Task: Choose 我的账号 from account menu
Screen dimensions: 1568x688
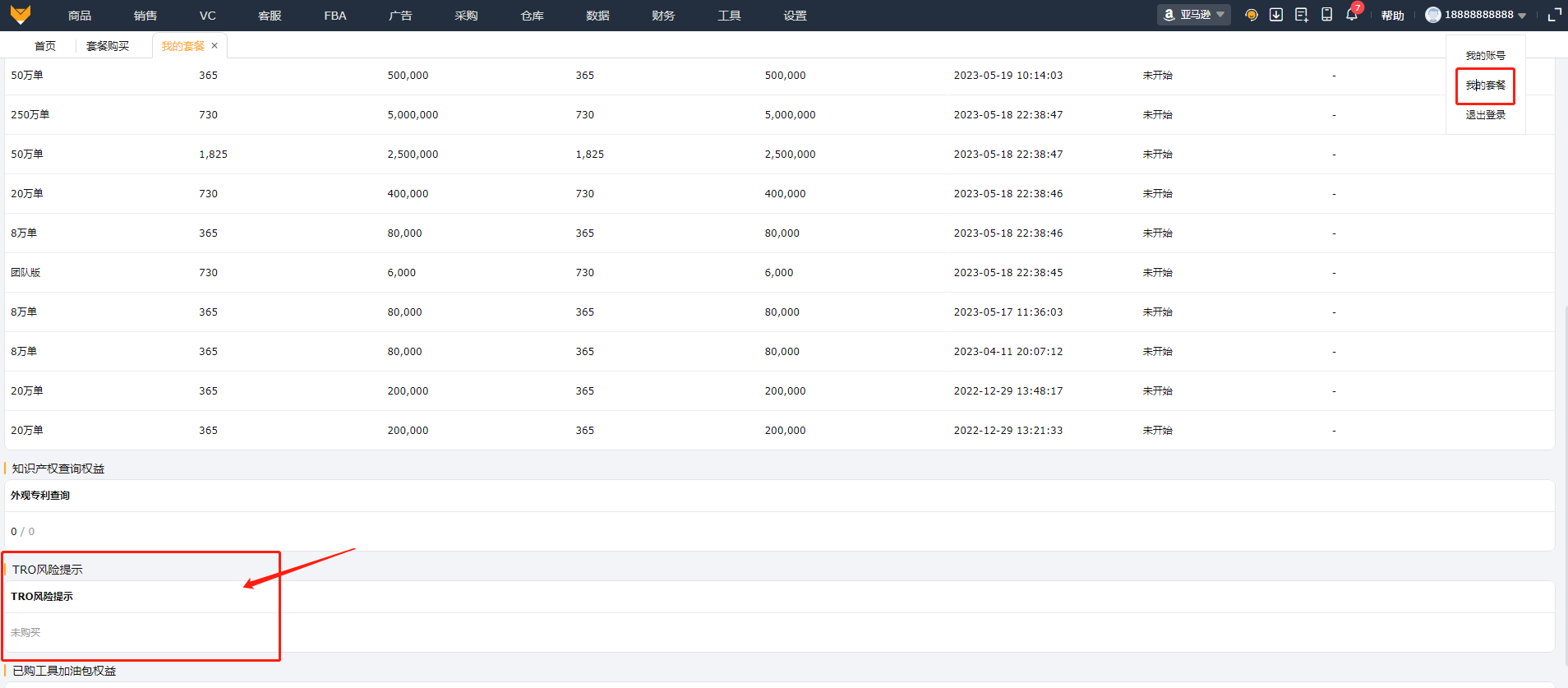Action: [1486, 56]
